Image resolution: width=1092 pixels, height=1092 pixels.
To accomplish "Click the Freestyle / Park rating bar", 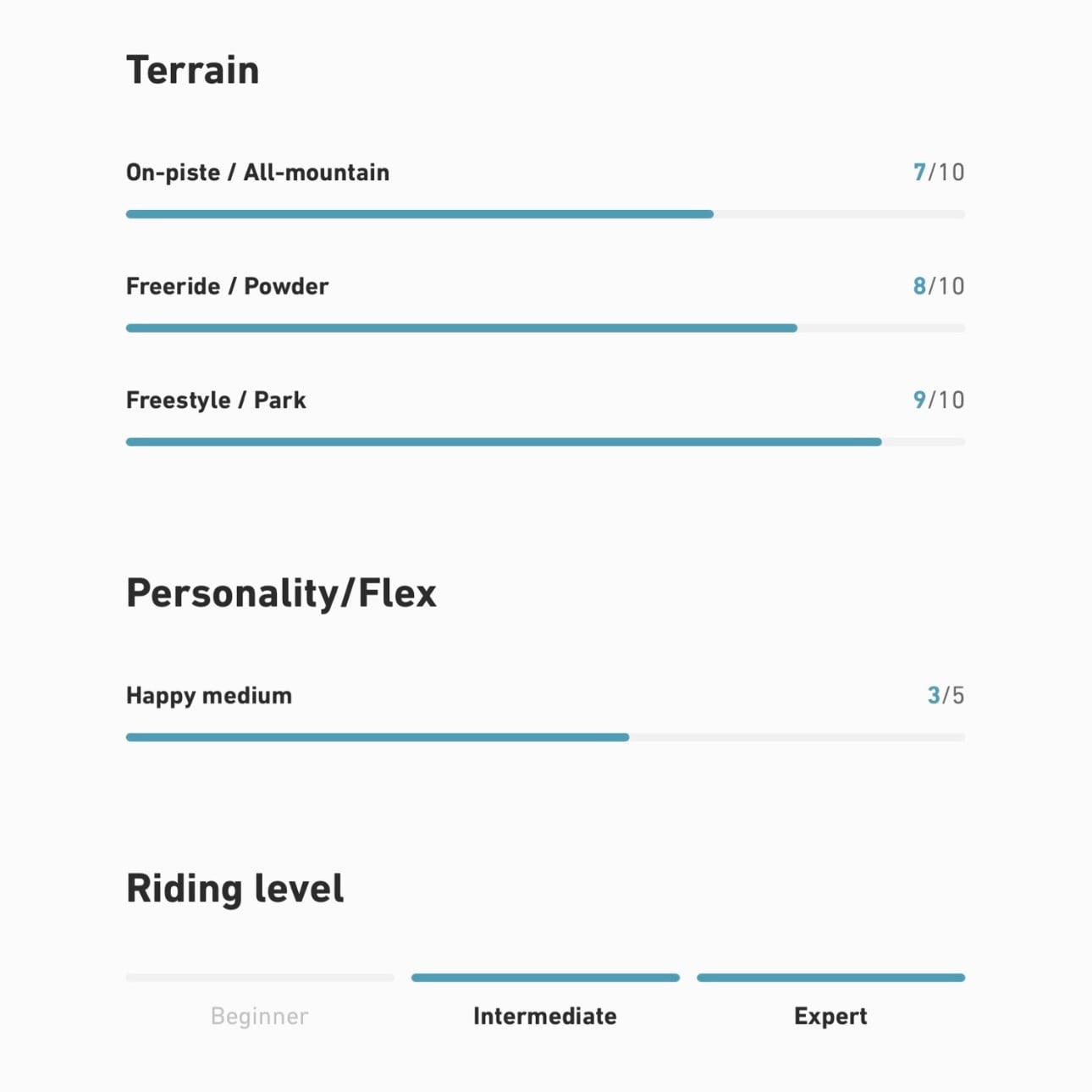I will (545, 442).
